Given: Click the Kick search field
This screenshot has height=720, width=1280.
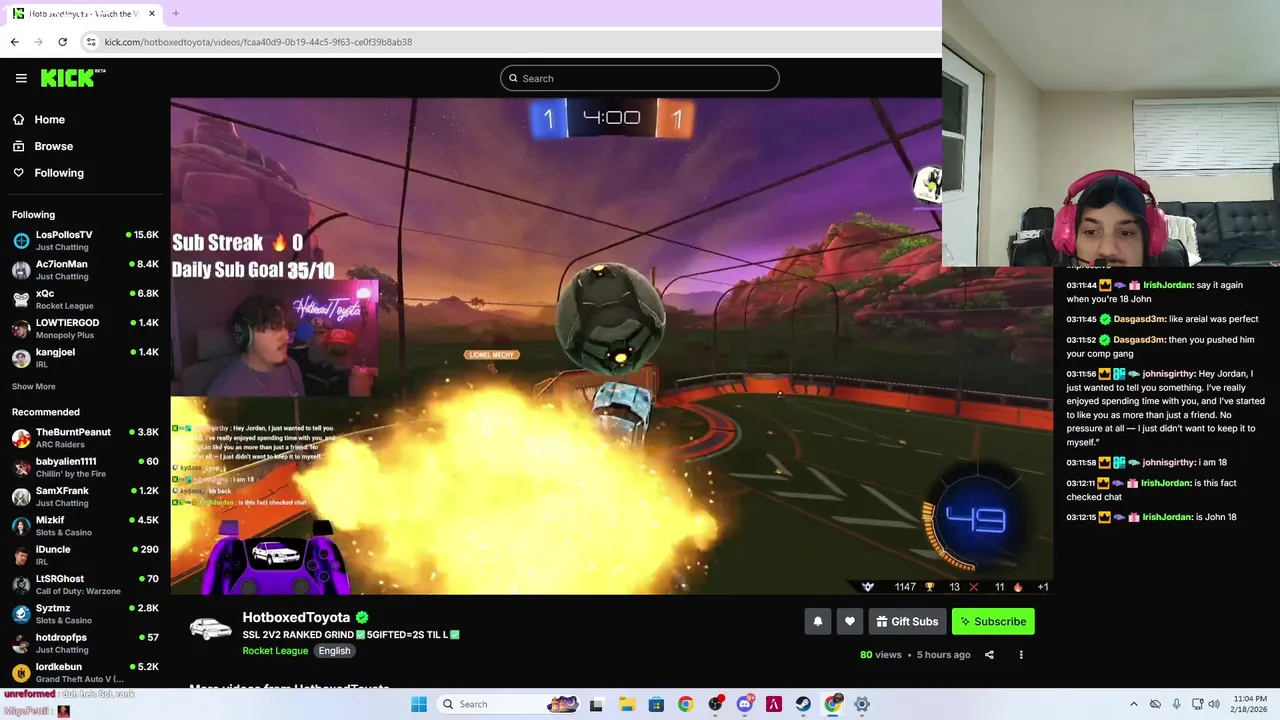Looking at the screenshot, I should pyautogui.click(x=640, y=78).
